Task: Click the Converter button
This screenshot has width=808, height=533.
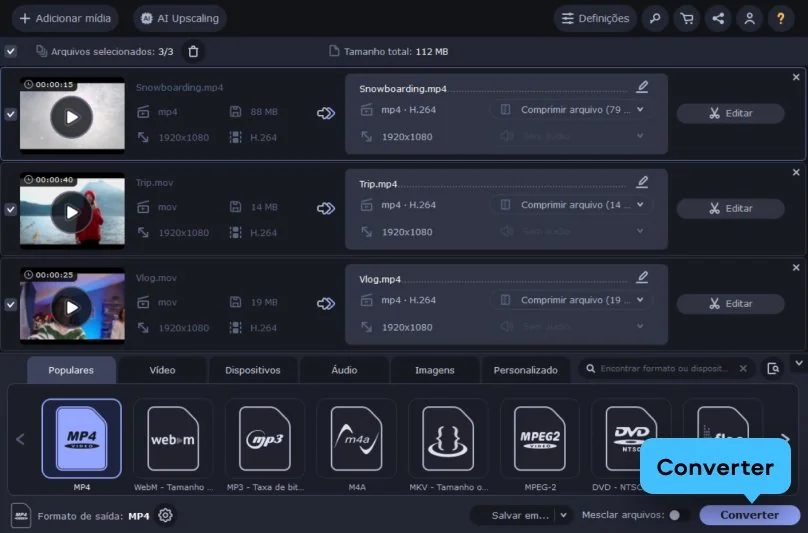Action: pos(749,515)
